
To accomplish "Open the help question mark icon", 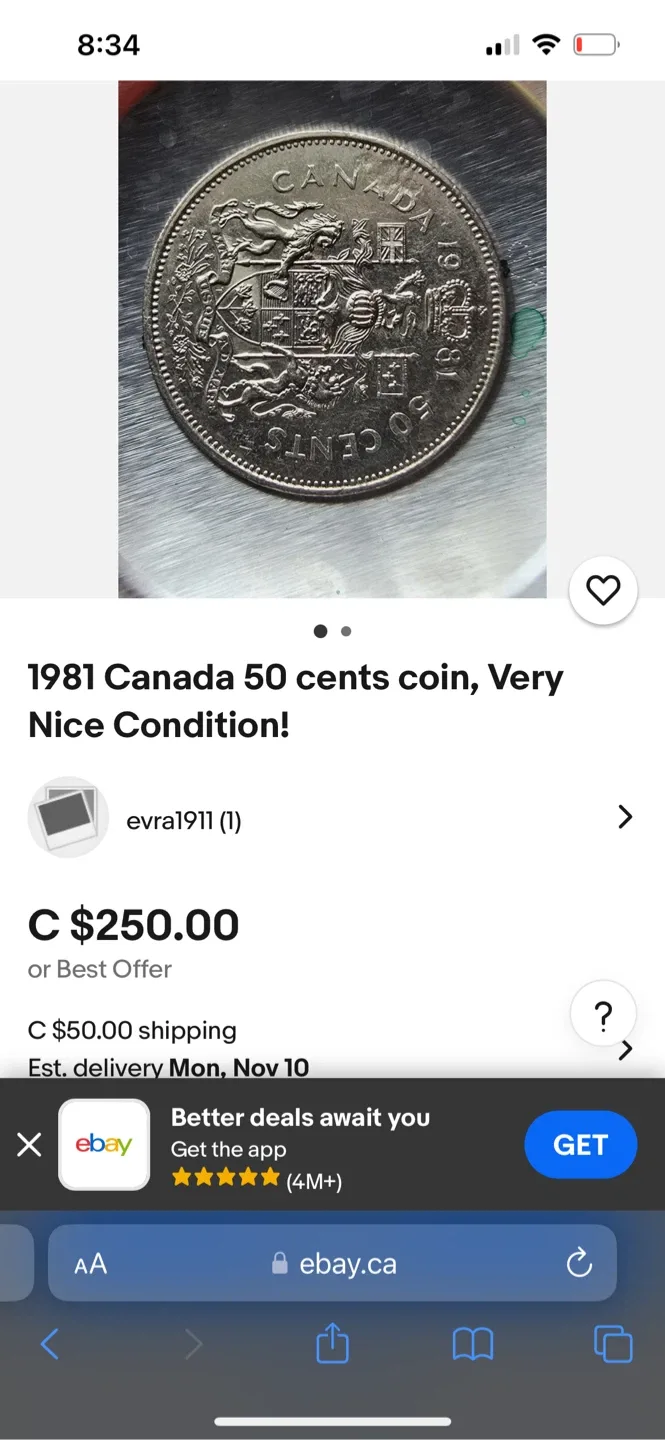I will click(603, 1014).
